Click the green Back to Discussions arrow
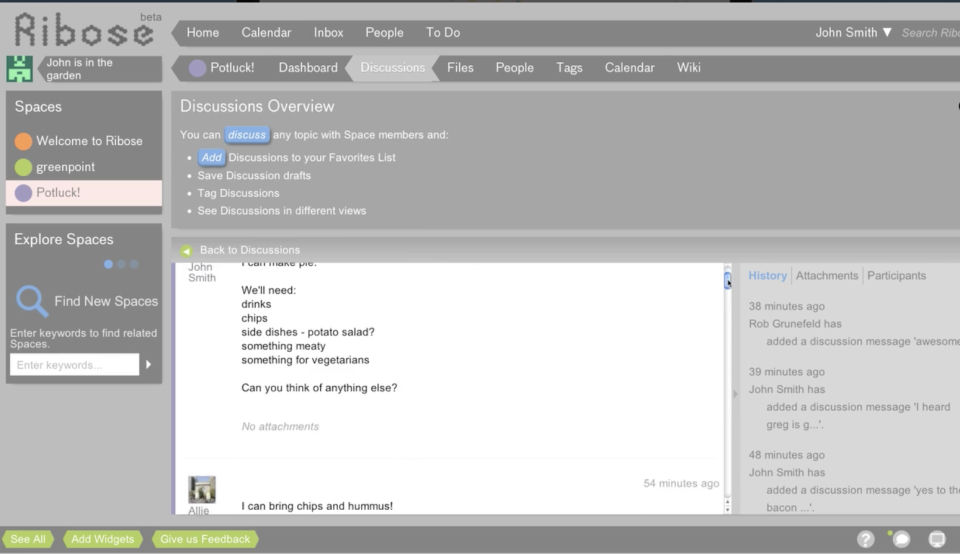960x554 pixels. pyautogui.click(x=186, y=250)
